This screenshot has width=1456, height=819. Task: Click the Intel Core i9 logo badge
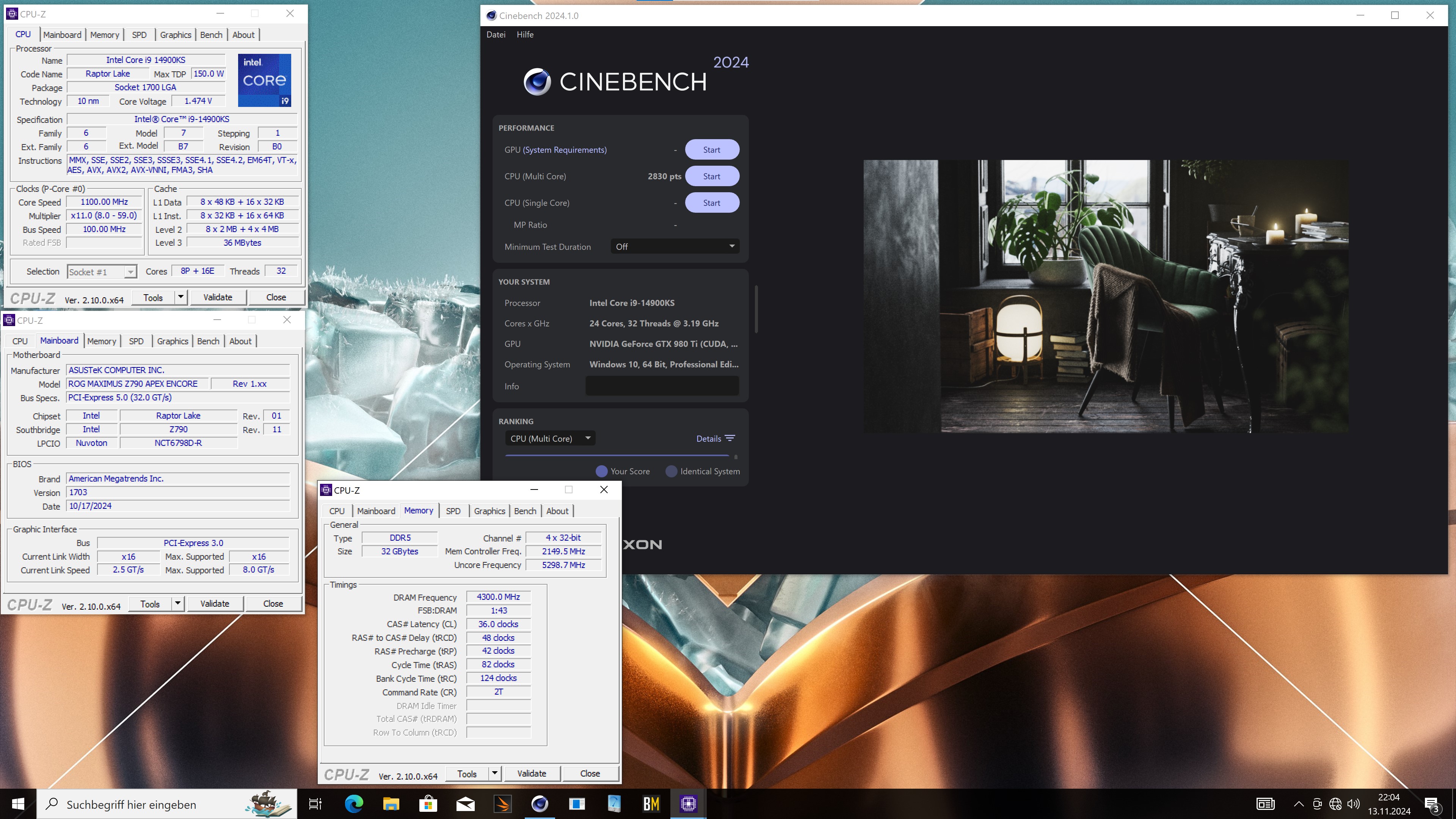click(x=265, y=80)
